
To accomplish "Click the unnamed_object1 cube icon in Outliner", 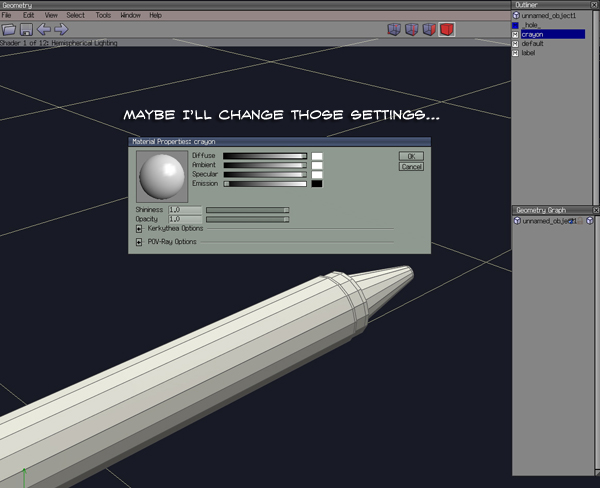I will coord(516,15).
